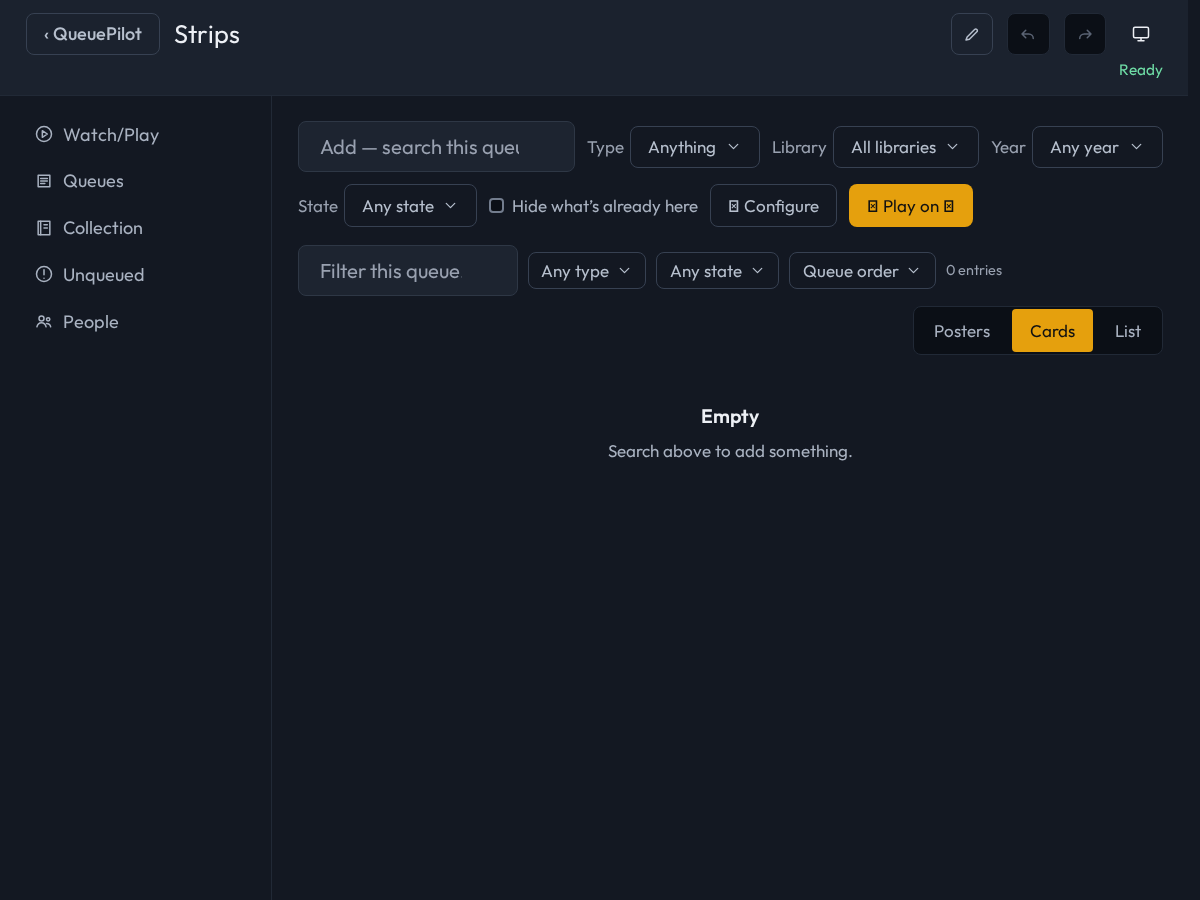Open the All libraries dropdown
Image resolution: width=1200 pixels, height=900 pixels.
906,147
